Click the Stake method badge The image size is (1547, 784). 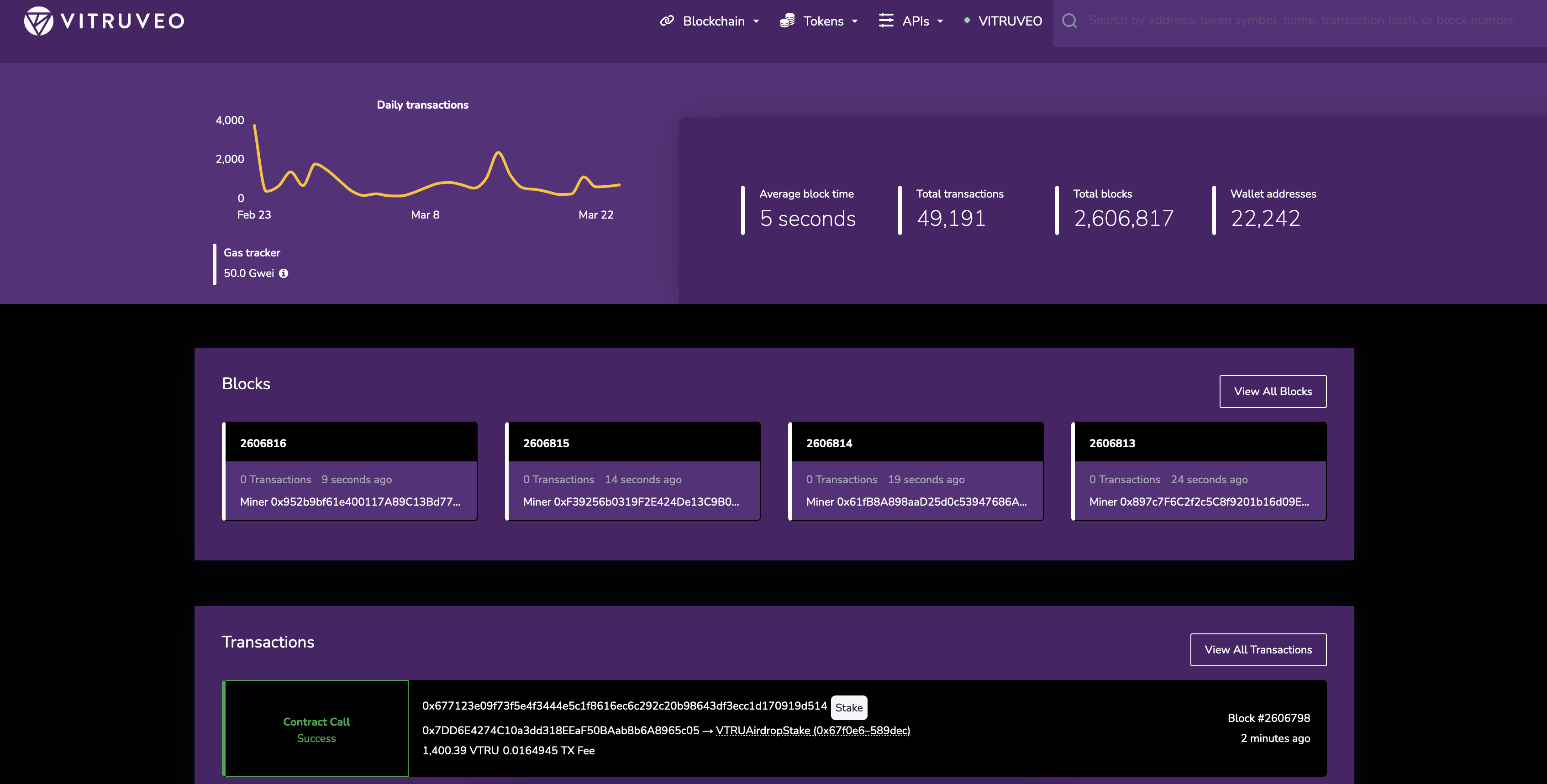849,708
